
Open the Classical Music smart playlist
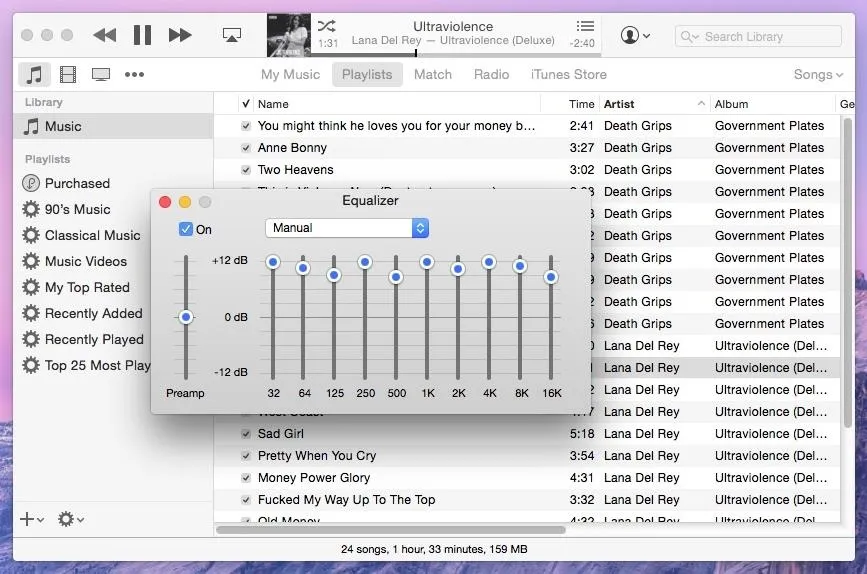tap(81, 235)
